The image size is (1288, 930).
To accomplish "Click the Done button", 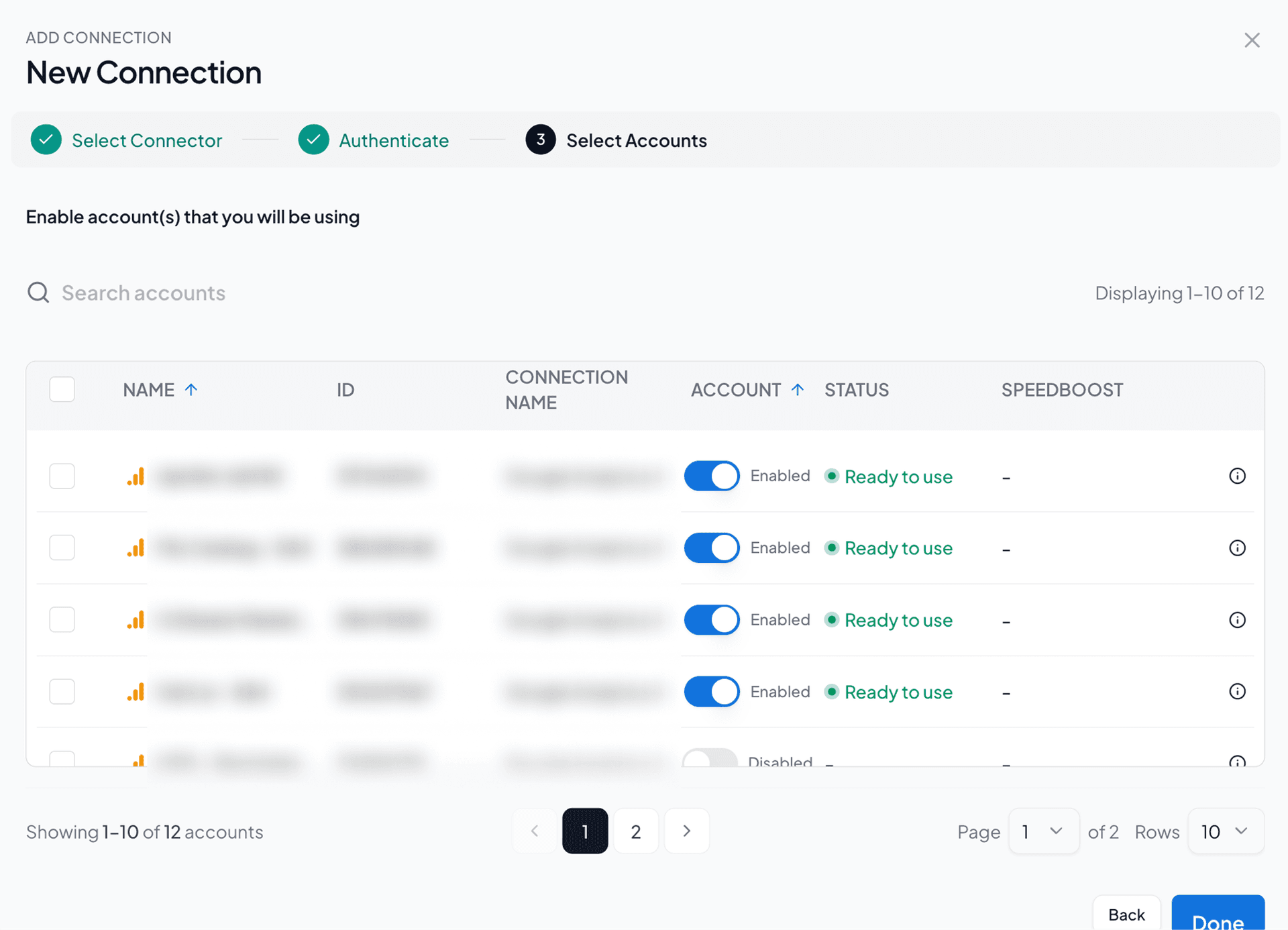I will tap(1218, 914).
